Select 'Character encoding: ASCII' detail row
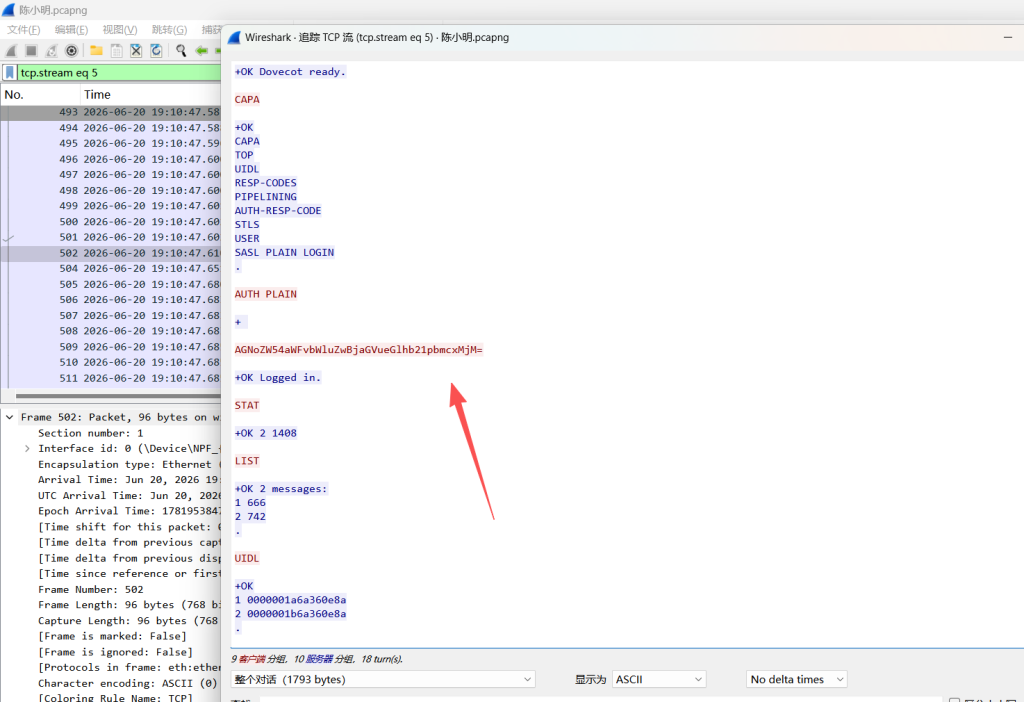The width and height of the screenshot is (1024, 702). coord(128,683)
